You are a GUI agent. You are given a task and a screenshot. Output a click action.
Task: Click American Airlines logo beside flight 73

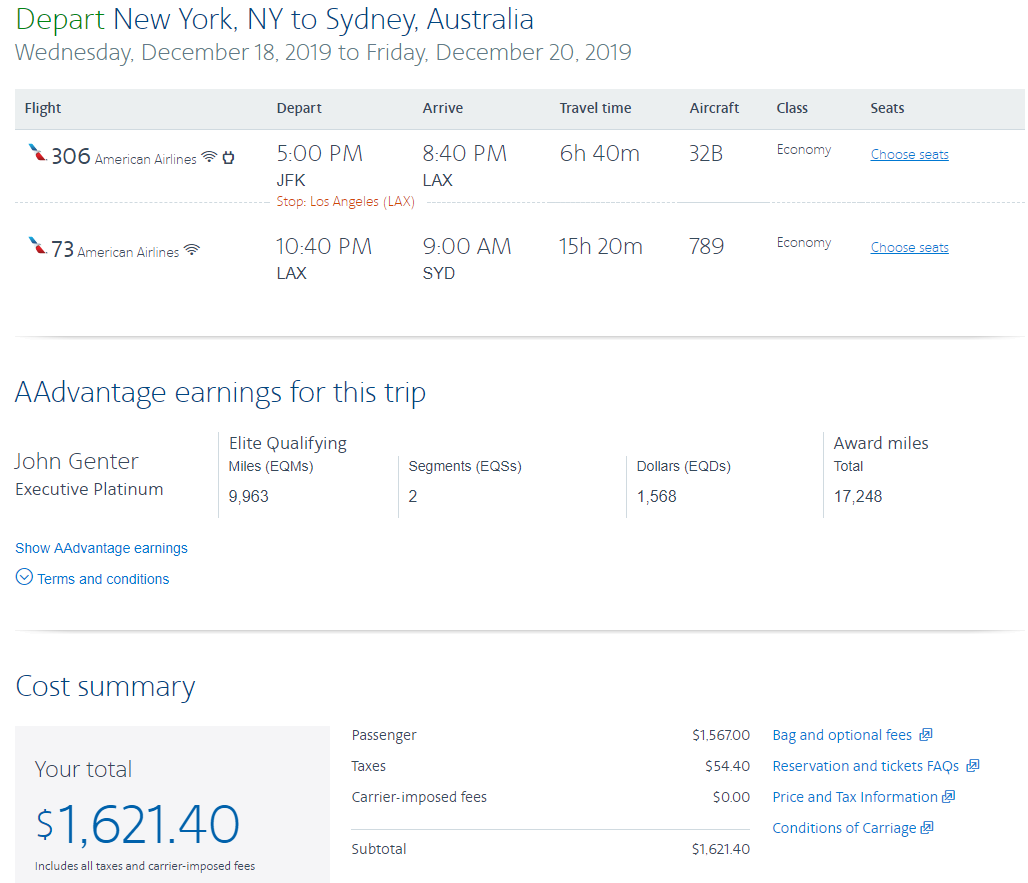[x=38, y=247]
